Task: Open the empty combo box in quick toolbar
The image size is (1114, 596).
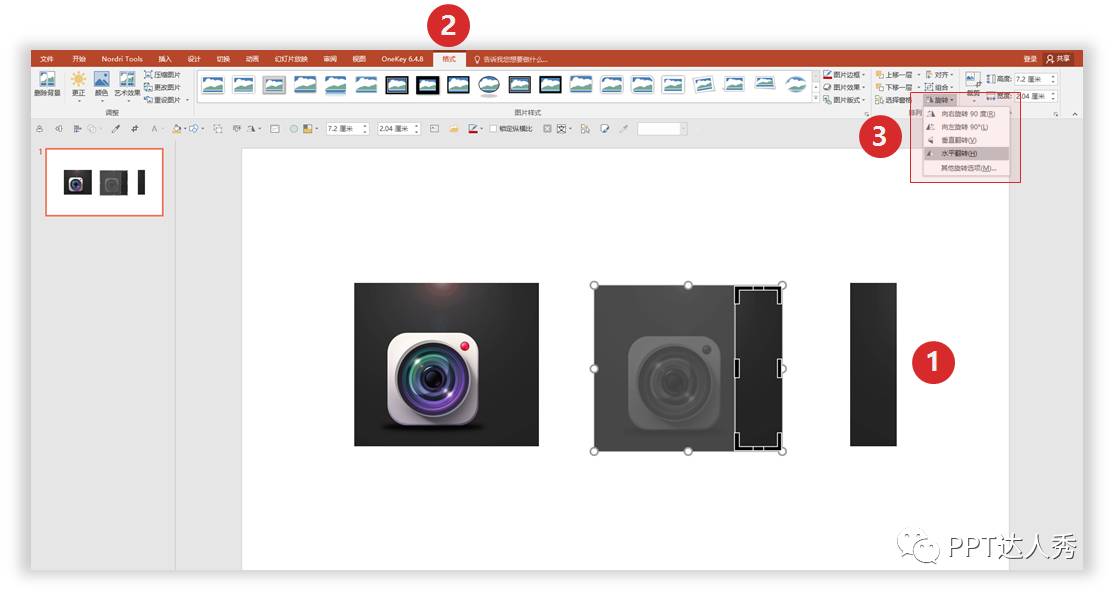Action: [x=662, y=129]
